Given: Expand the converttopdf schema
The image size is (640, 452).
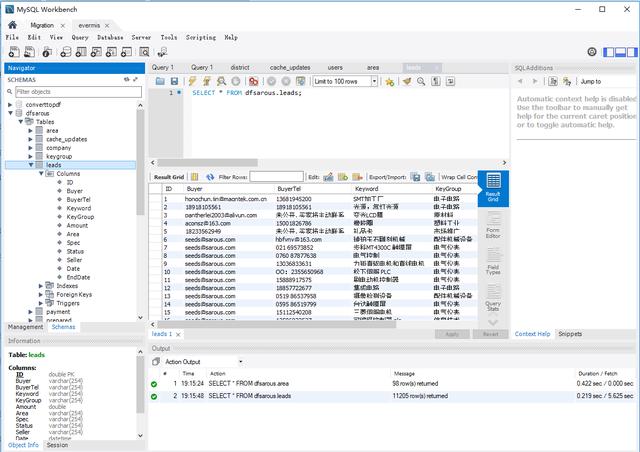Looking at the screenshot, I should [x=10, y=105].
